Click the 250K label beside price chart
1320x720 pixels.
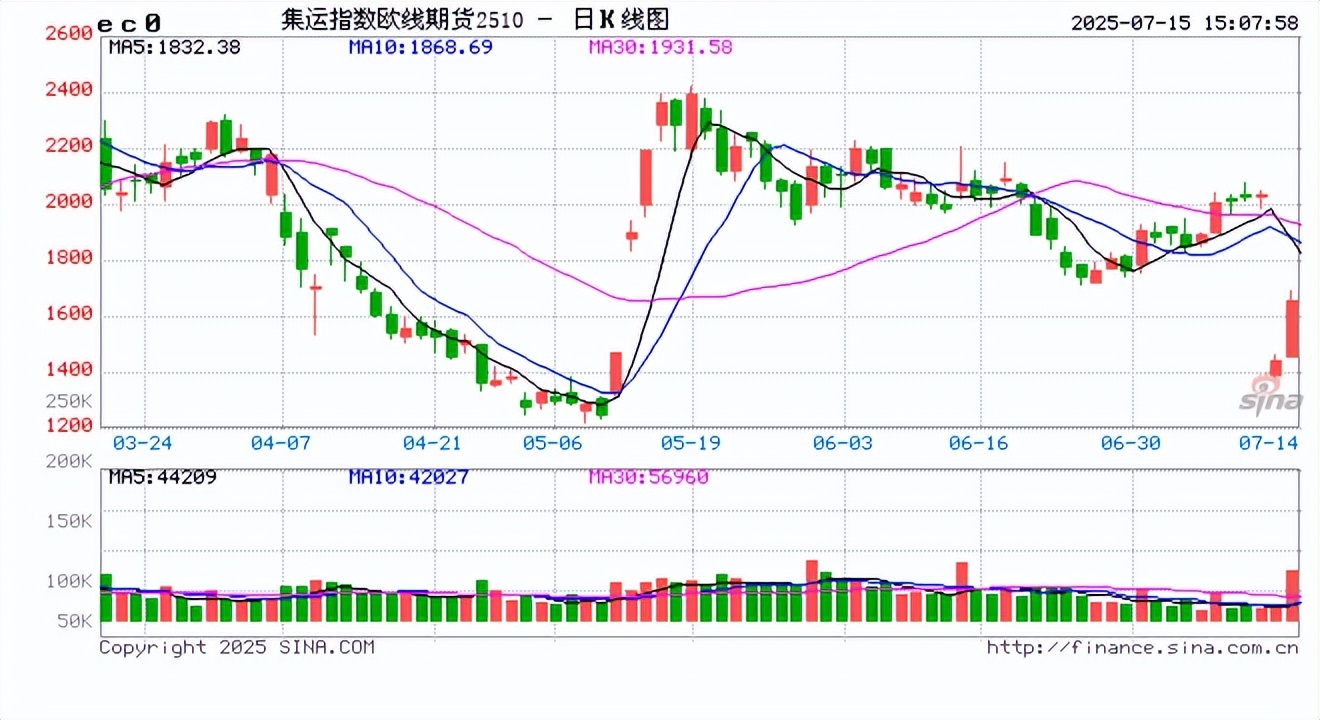68,401
